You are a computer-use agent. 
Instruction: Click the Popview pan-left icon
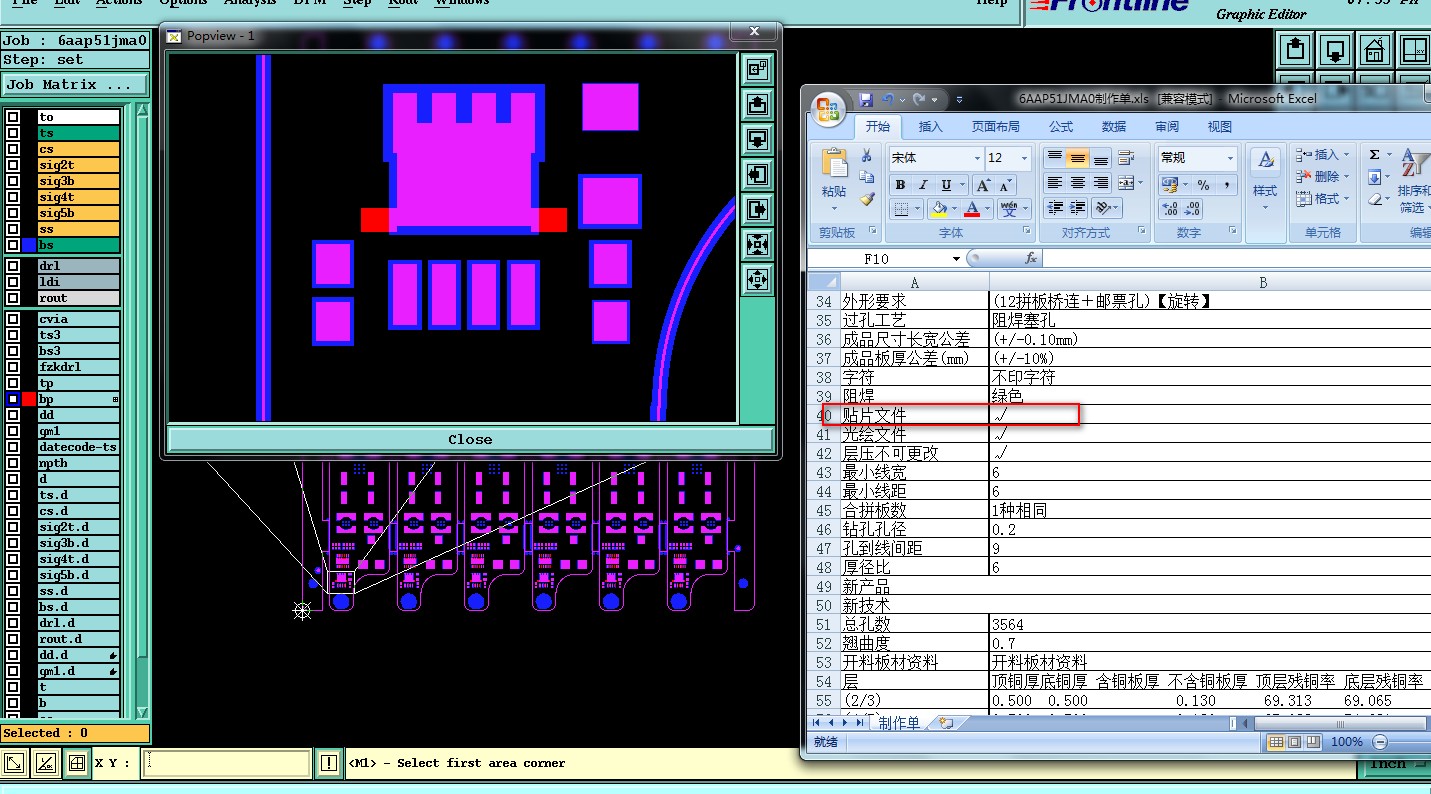[x=757, y=175]
